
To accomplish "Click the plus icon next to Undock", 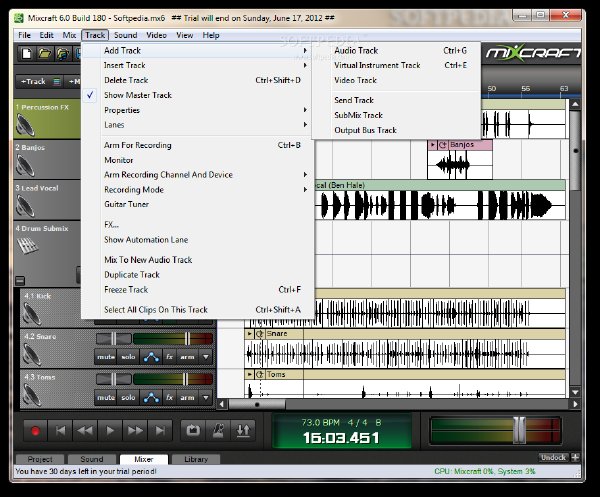I will (x=575, y=457).
